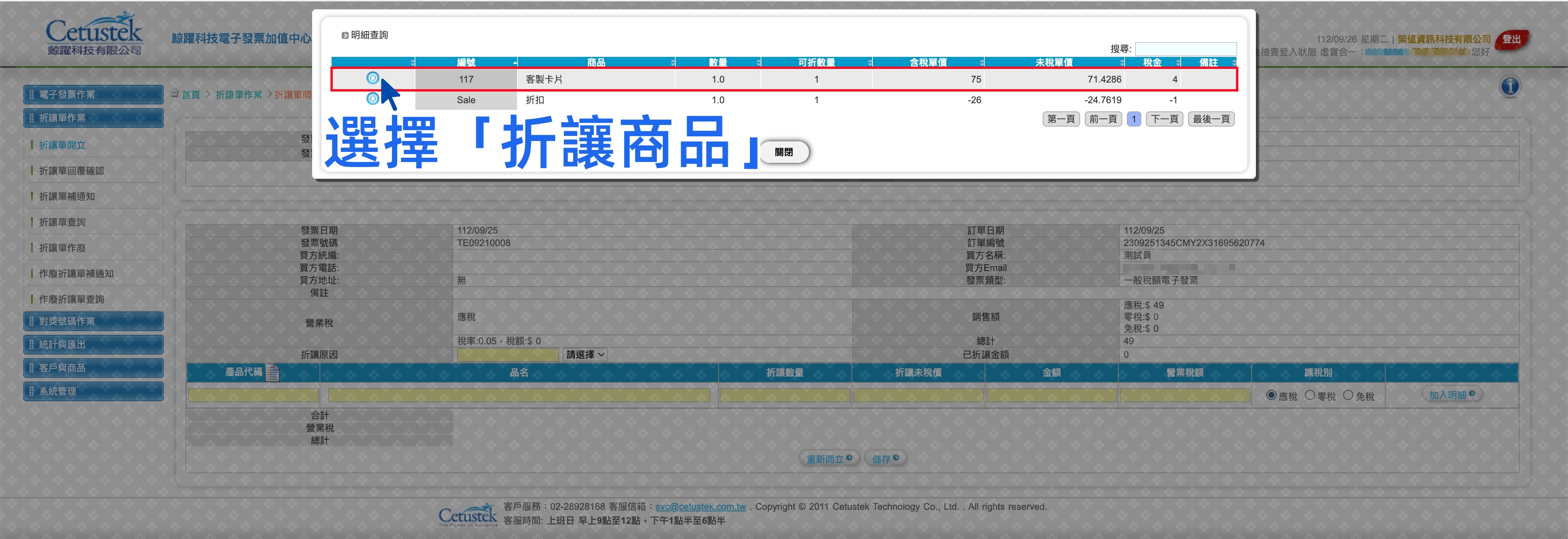The width and height of the screenshot is (1568, 539).
Task: Open 折讓單回覆確認 in sidebar
Action: (x=71, y=170)
